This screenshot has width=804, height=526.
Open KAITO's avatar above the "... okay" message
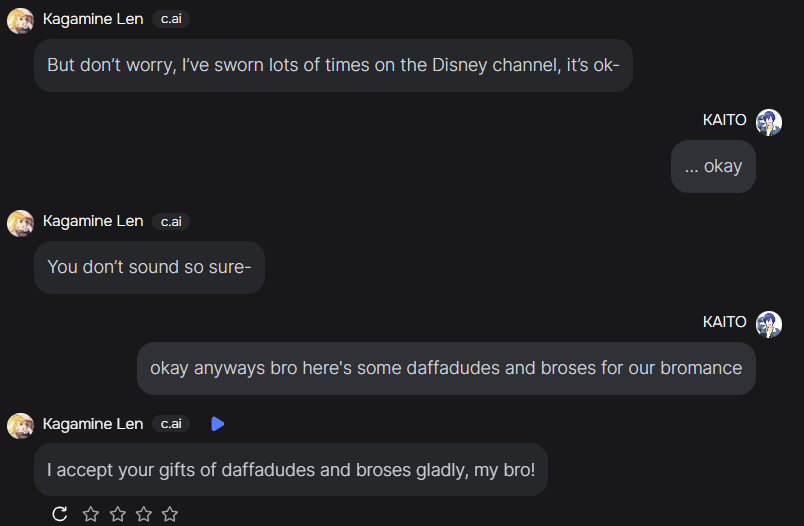click(768, 122)
